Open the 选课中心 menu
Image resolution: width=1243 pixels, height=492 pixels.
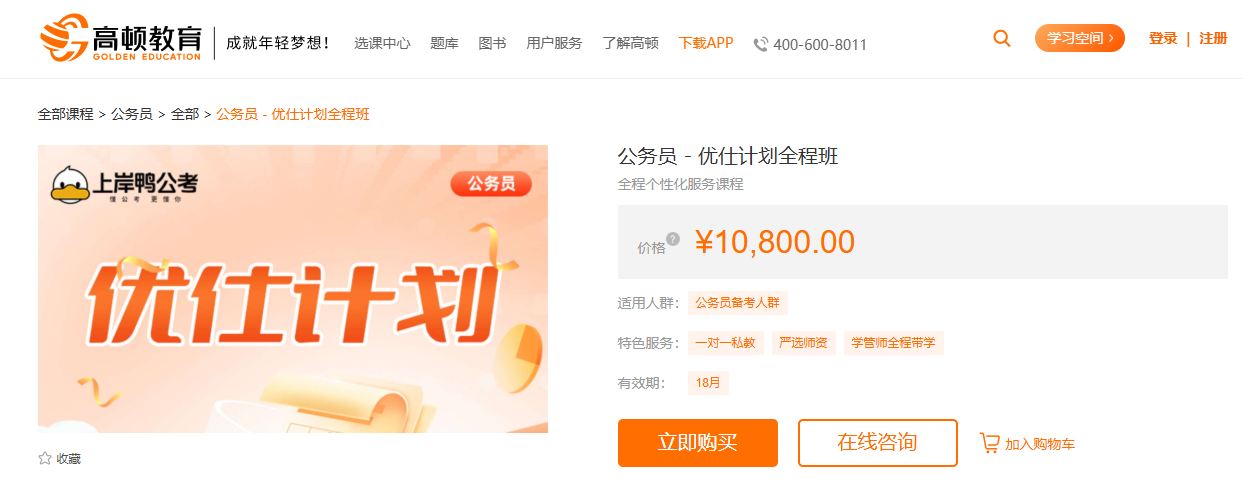coord(382,43)
